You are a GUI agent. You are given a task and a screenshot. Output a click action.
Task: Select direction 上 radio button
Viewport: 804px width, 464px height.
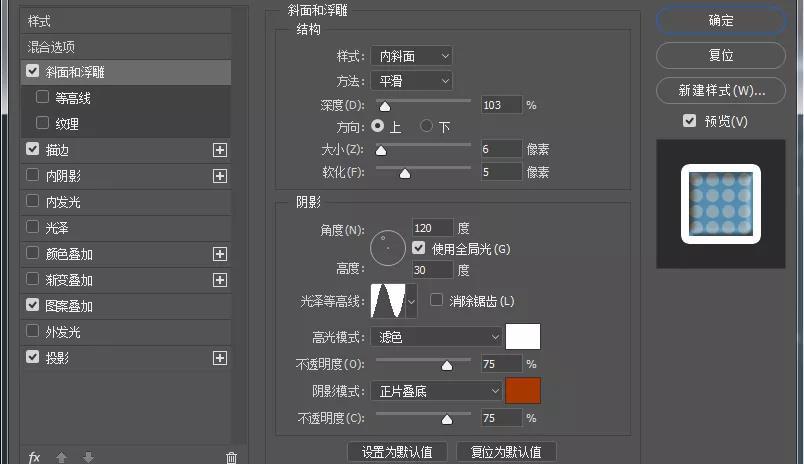click(378, 126)
